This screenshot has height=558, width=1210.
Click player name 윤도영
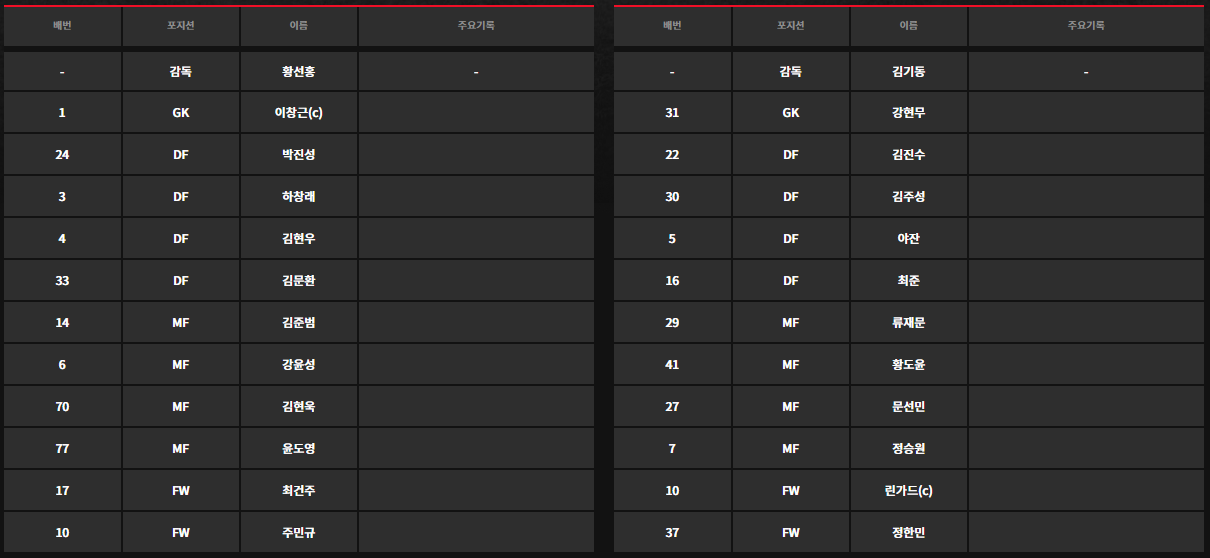299,449
